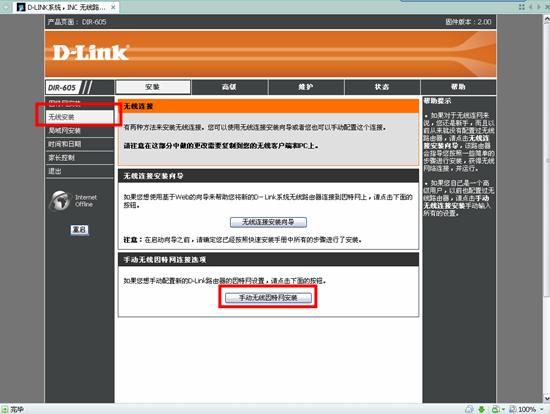The image size is (550, 414).
Task: Click the 重启 reboot button
Action: (79, 230)
